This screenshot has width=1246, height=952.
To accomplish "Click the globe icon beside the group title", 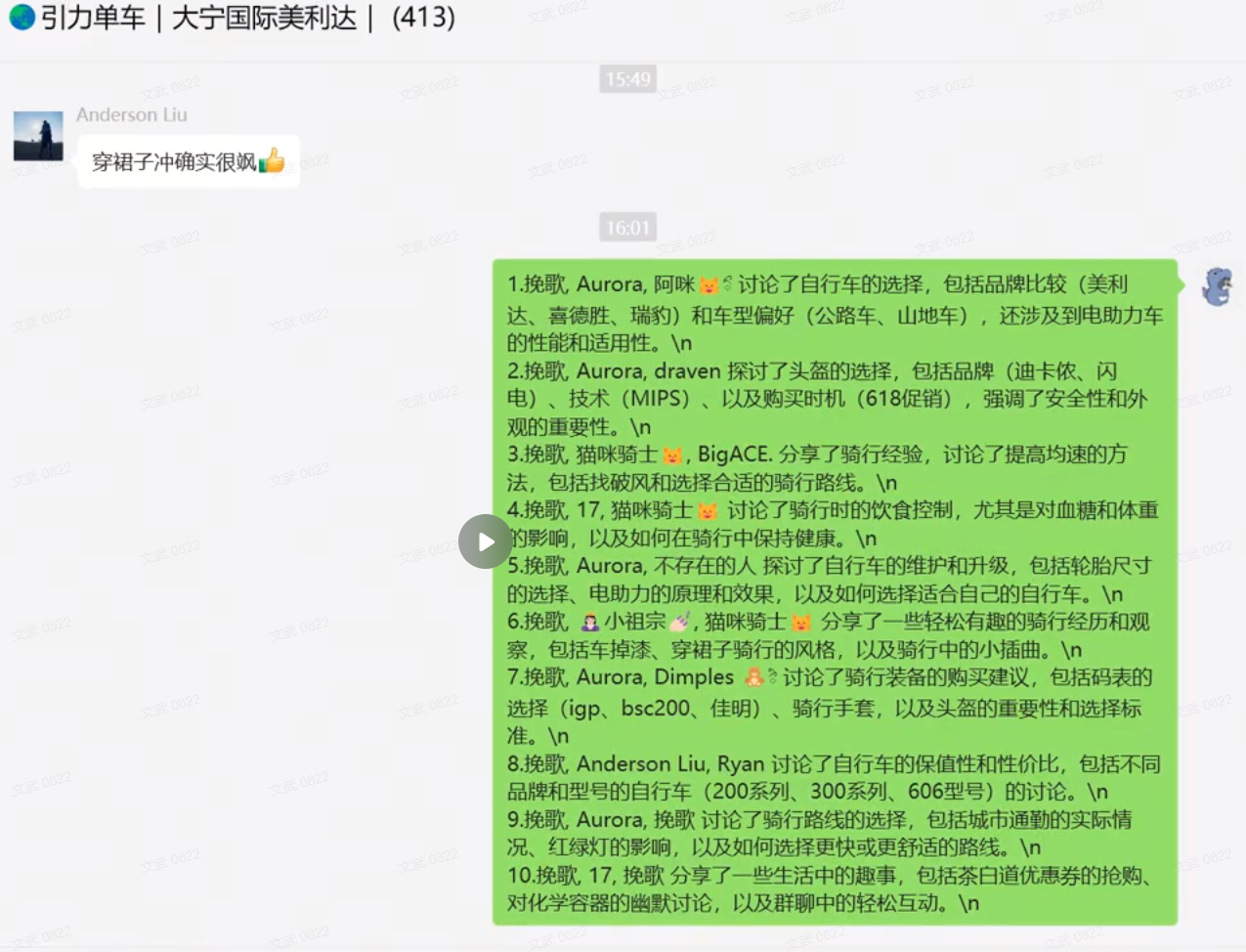I will pyautogui.click(x=21, y=17).
